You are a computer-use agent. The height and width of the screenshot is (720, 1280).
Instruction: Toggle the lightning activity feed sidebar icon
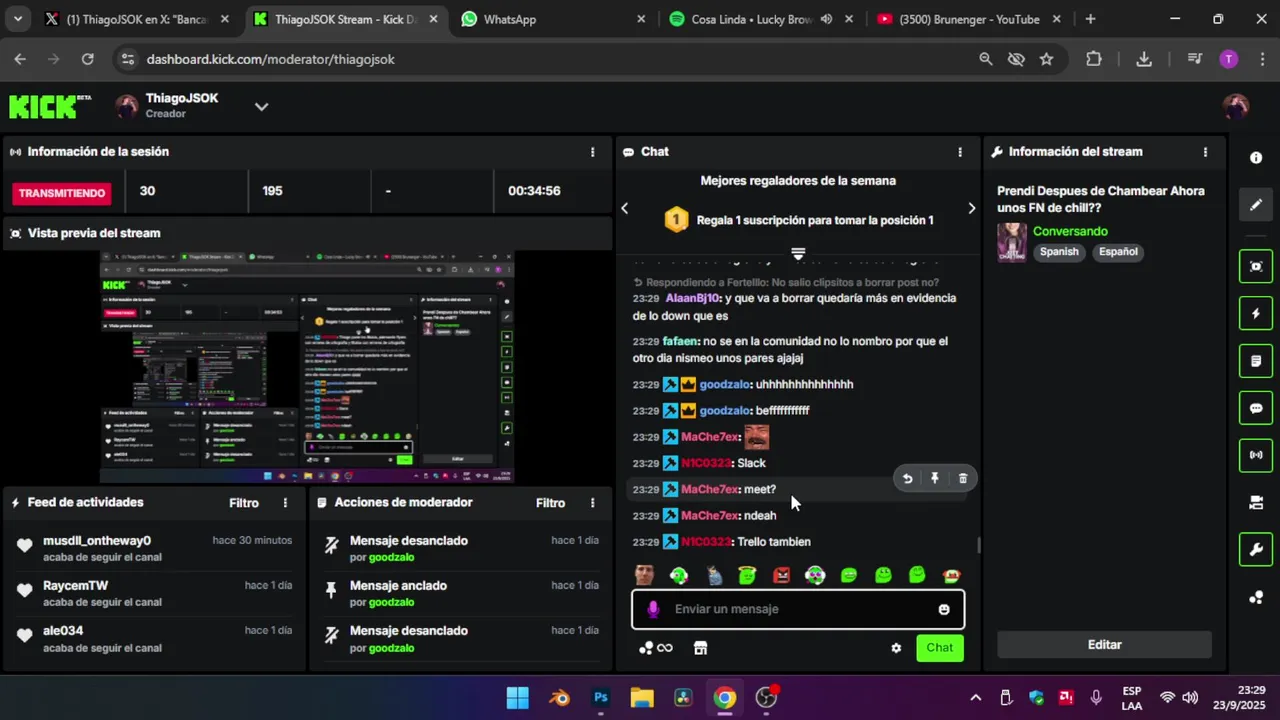1256,313
